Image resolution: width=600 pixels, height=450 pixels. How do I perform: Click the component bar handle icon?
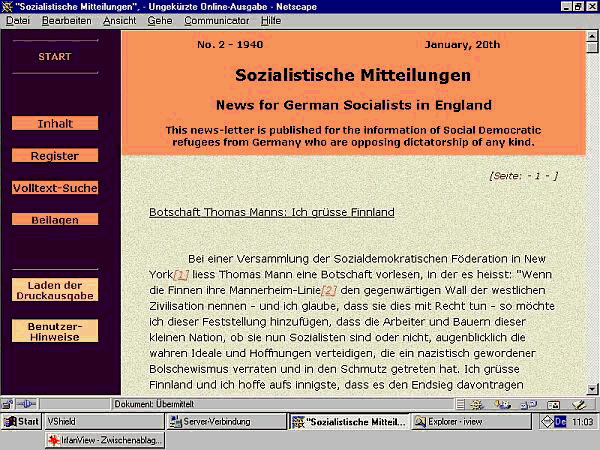461,404
